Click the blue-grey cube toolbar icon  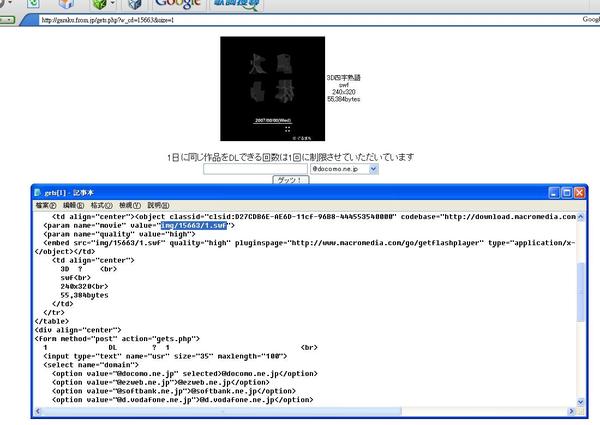pos(135,4)
